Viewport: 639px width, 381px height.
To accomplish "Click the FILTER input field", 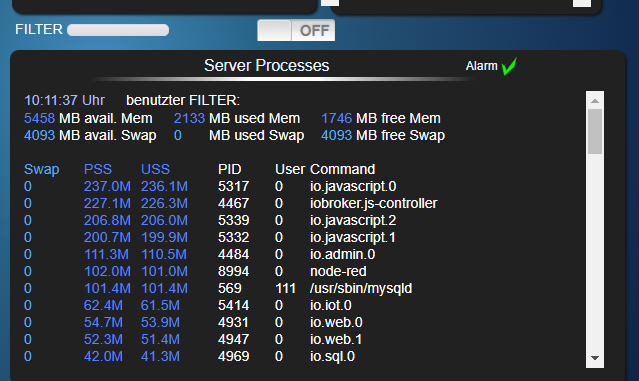I will click(x=118, y=30).
